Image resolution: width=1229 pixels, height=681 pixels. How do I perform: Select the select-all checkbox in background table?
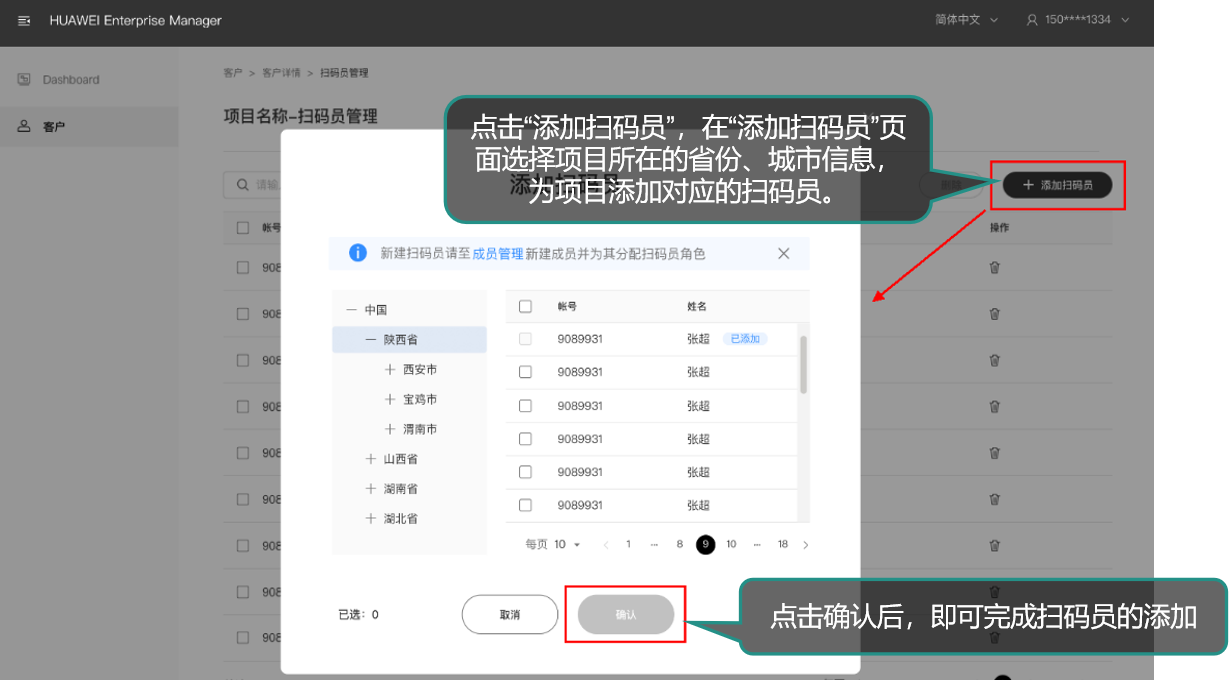point(243,227)
